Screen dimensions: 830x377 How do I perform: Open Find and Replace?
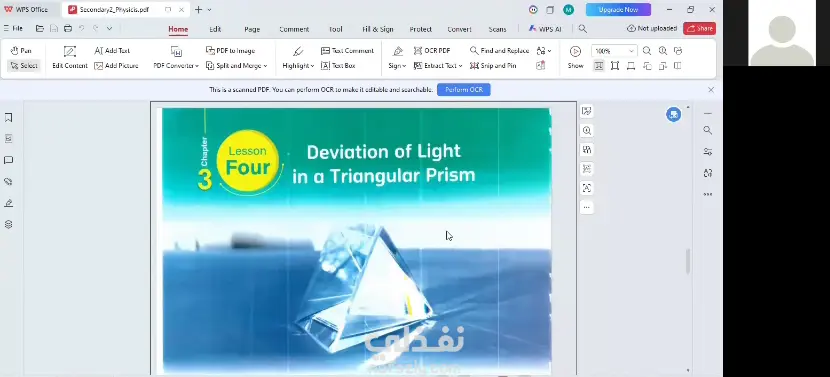pos(499,51)
